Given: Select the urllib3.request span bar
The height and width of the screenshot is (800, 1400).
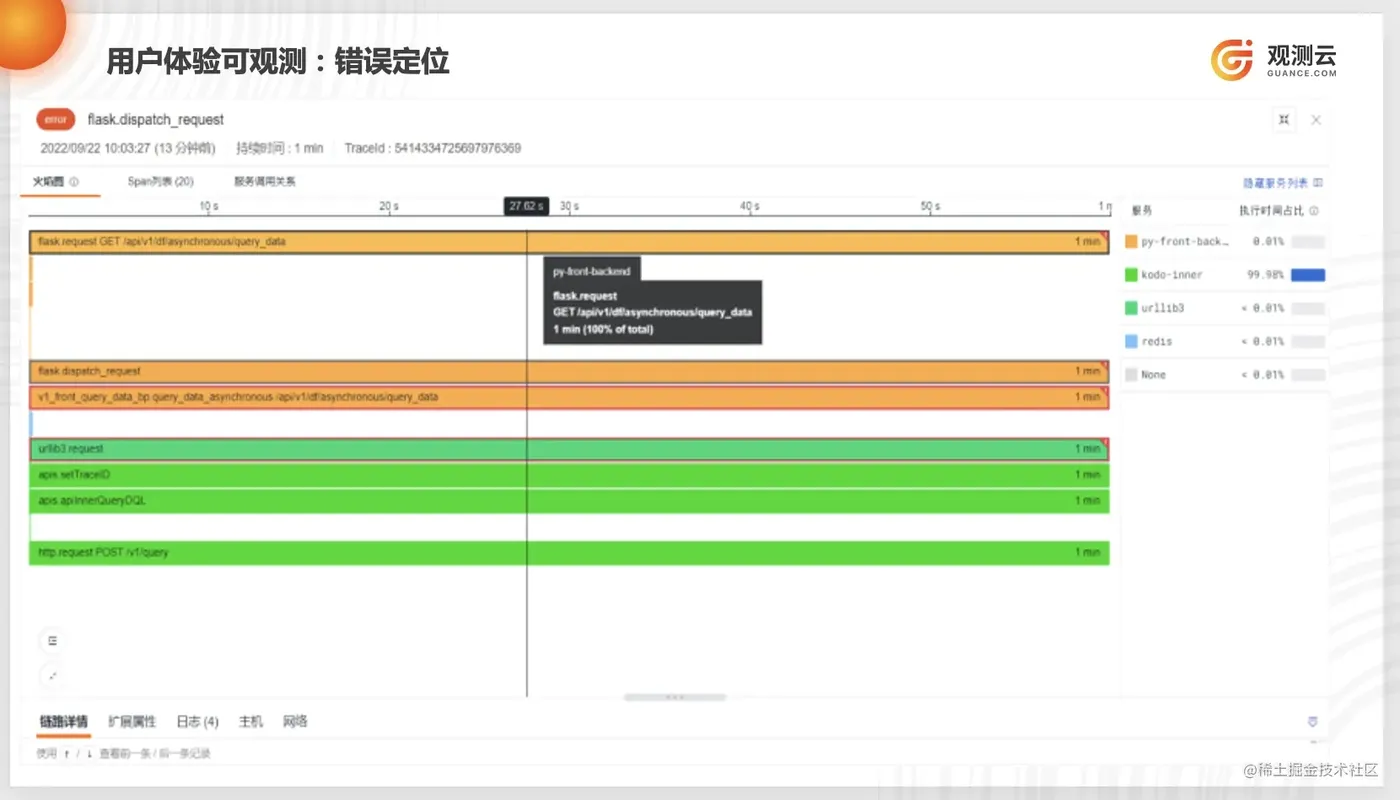Looking at the screenshot, I should 569,449.
